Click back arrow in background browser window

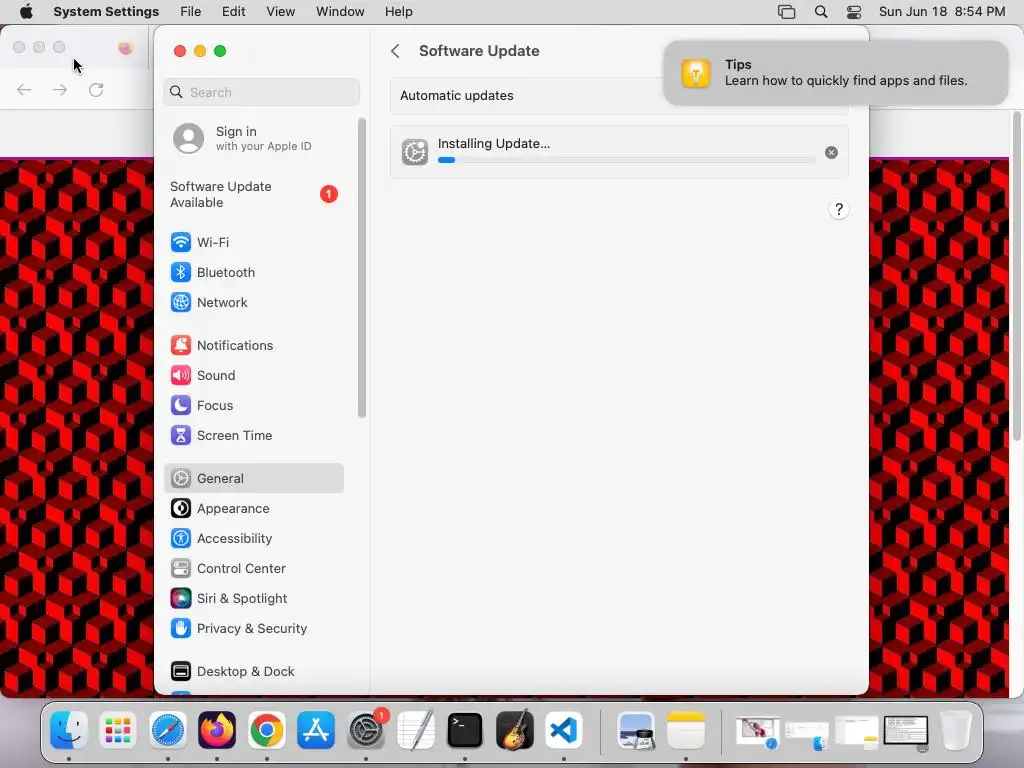[24, 90]
